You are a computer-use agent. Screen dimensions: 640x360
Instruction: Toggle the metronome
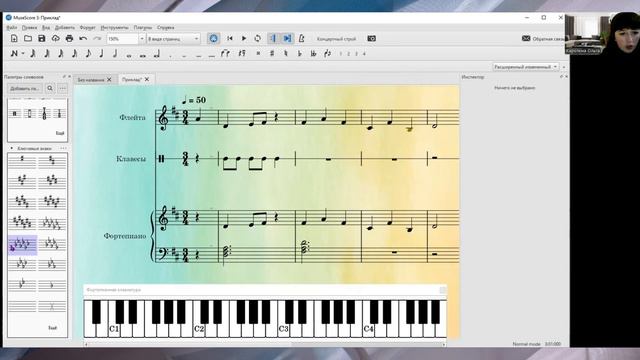tap(302, 39)
